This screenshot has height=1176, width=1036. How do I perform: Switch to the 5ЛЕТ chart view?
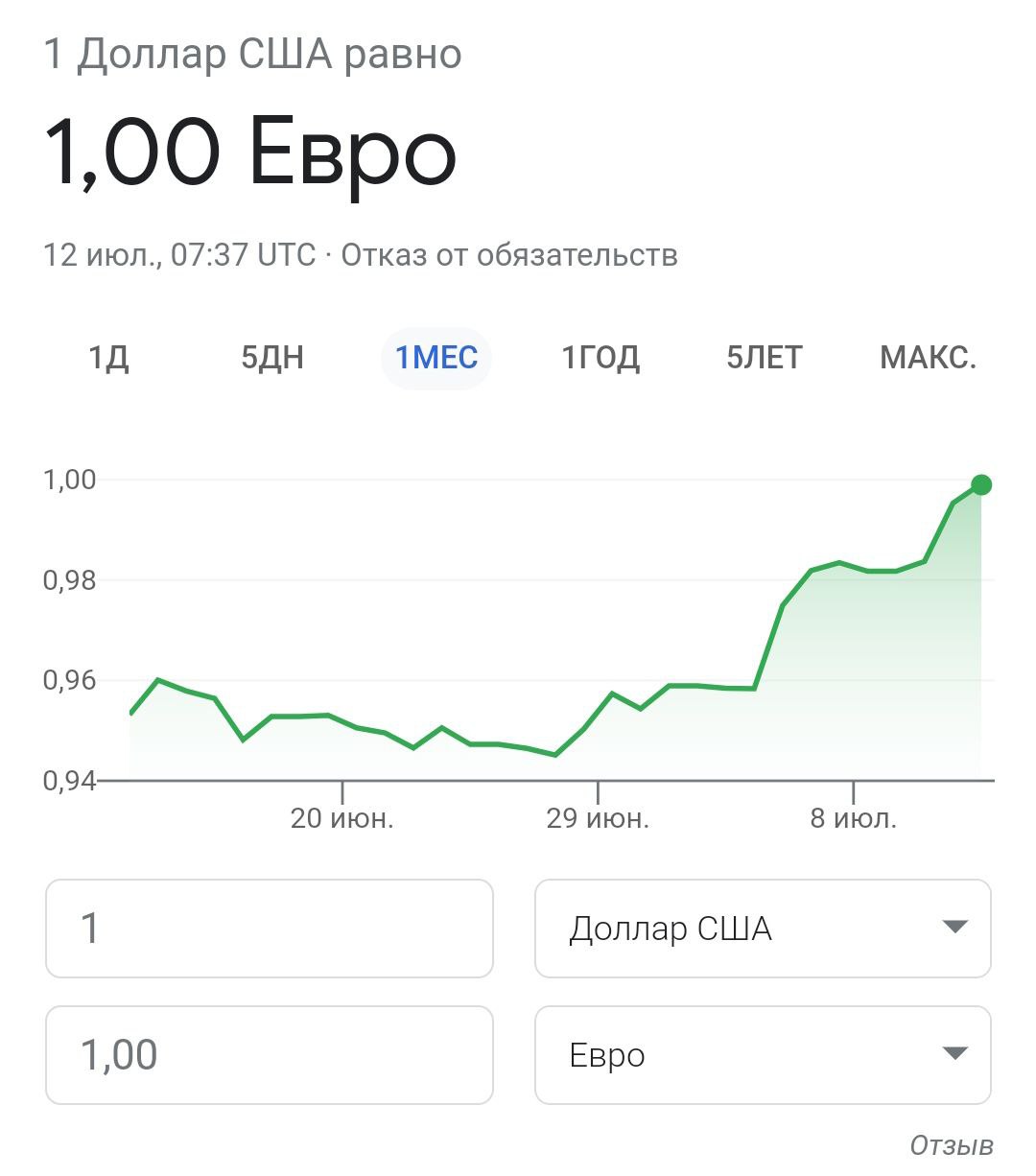point(765,358)
